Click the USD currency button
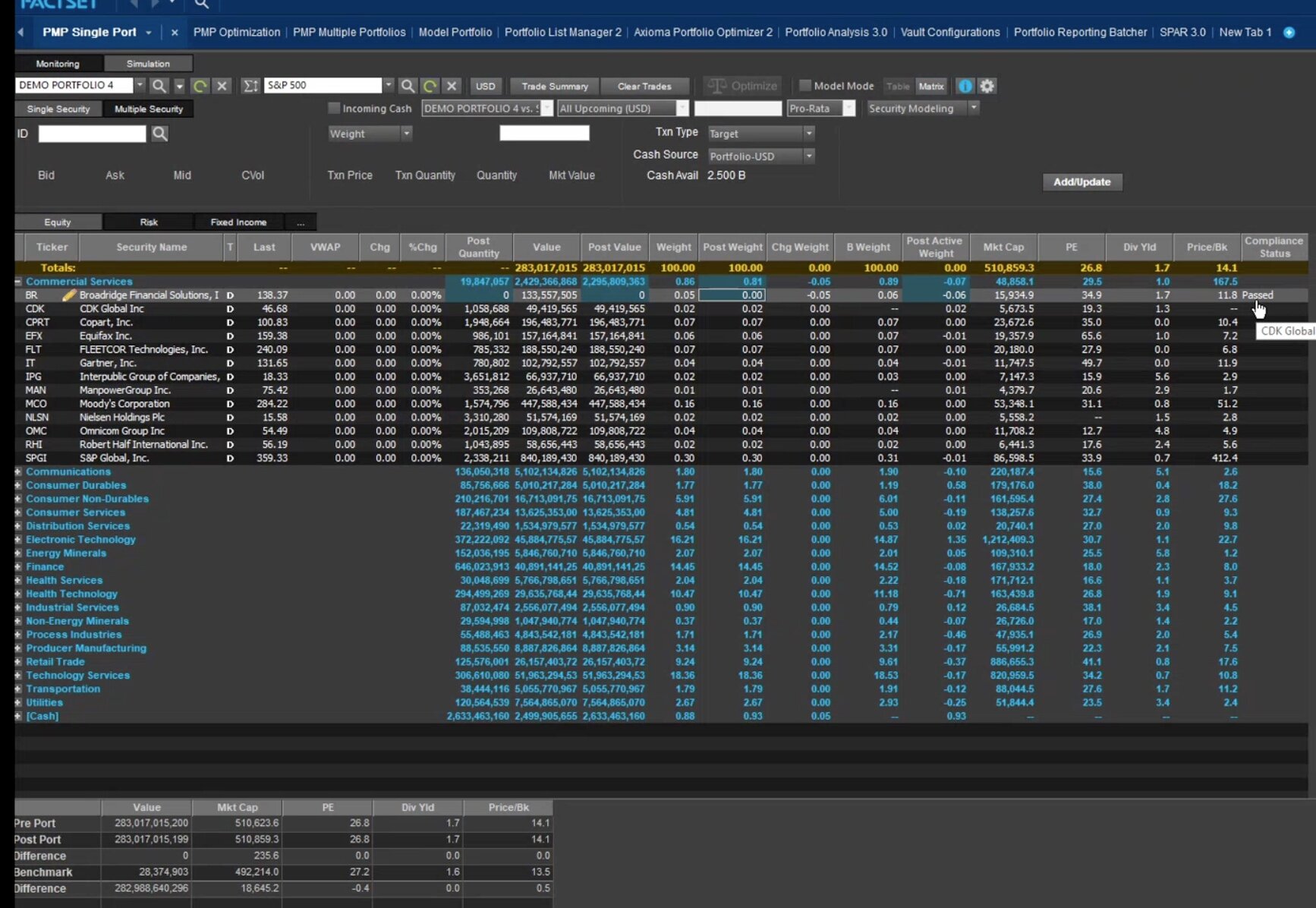Viewport: 1316px width, 908px height. tap(486, 86)
